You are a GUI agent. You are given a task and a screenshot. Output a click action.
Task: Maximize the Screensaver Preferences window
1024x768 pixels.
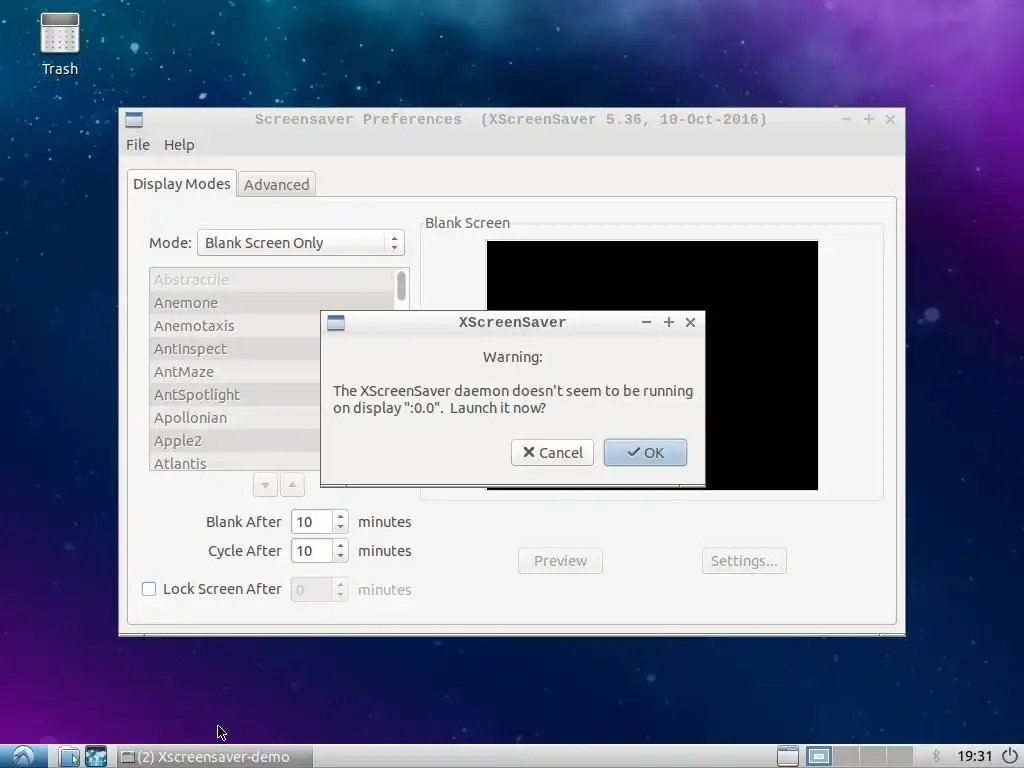(869, 120)
